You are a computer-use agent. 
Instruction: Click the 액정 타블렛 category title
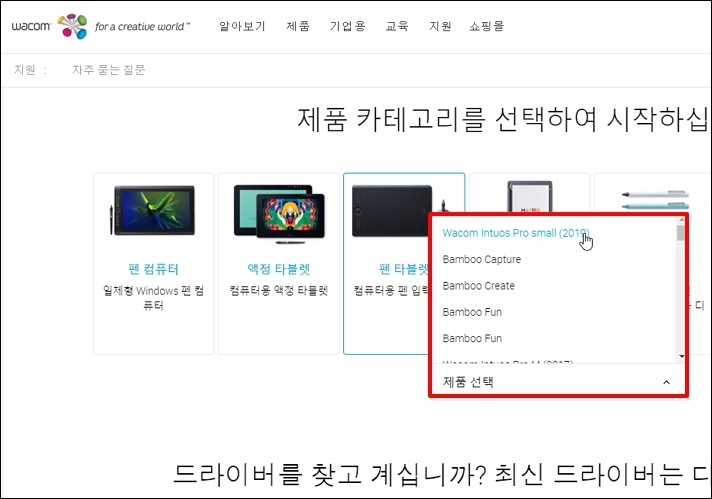279,269
